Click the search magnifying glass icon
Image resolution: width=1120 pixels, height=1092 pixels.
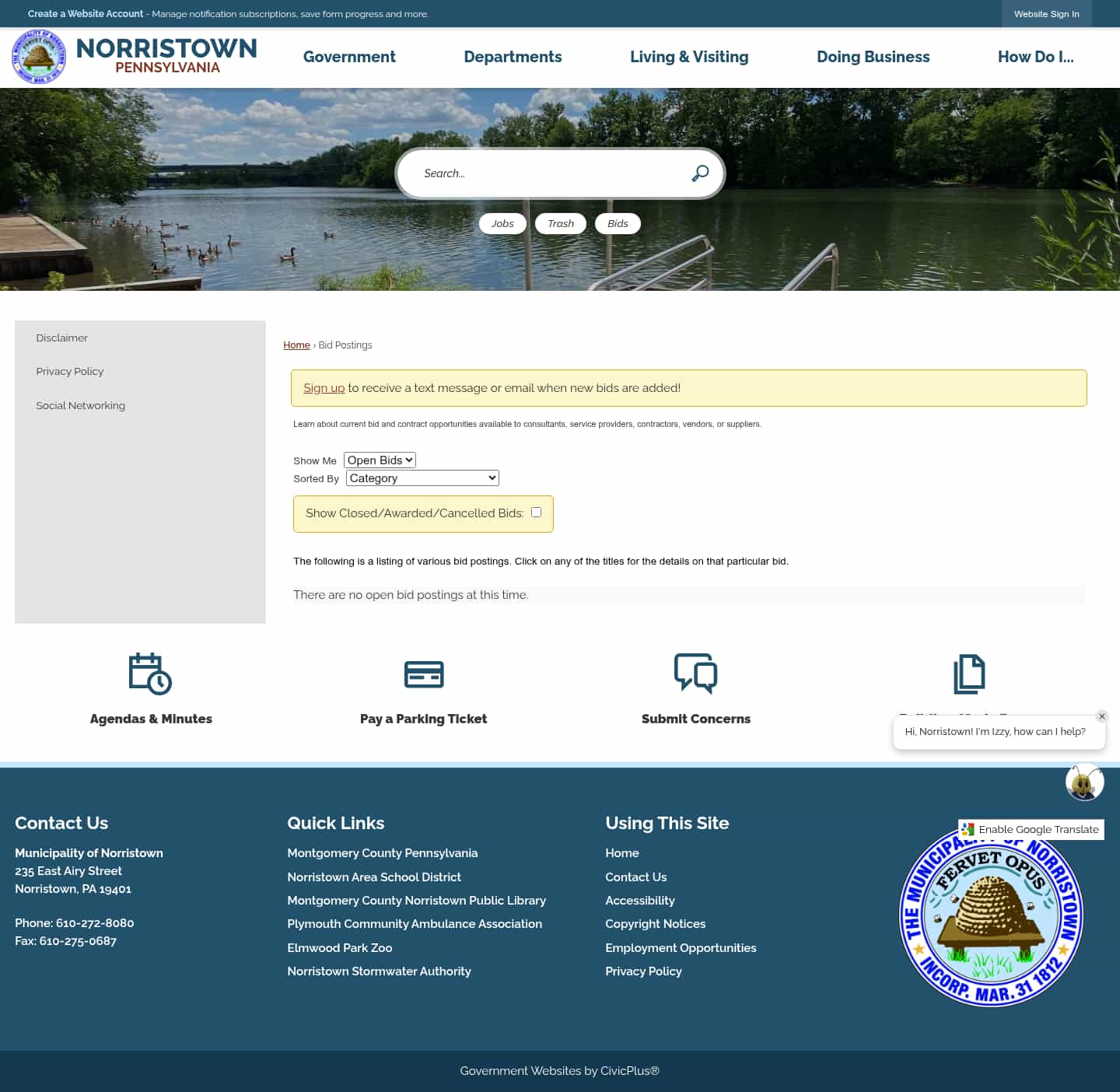(699, 173)
